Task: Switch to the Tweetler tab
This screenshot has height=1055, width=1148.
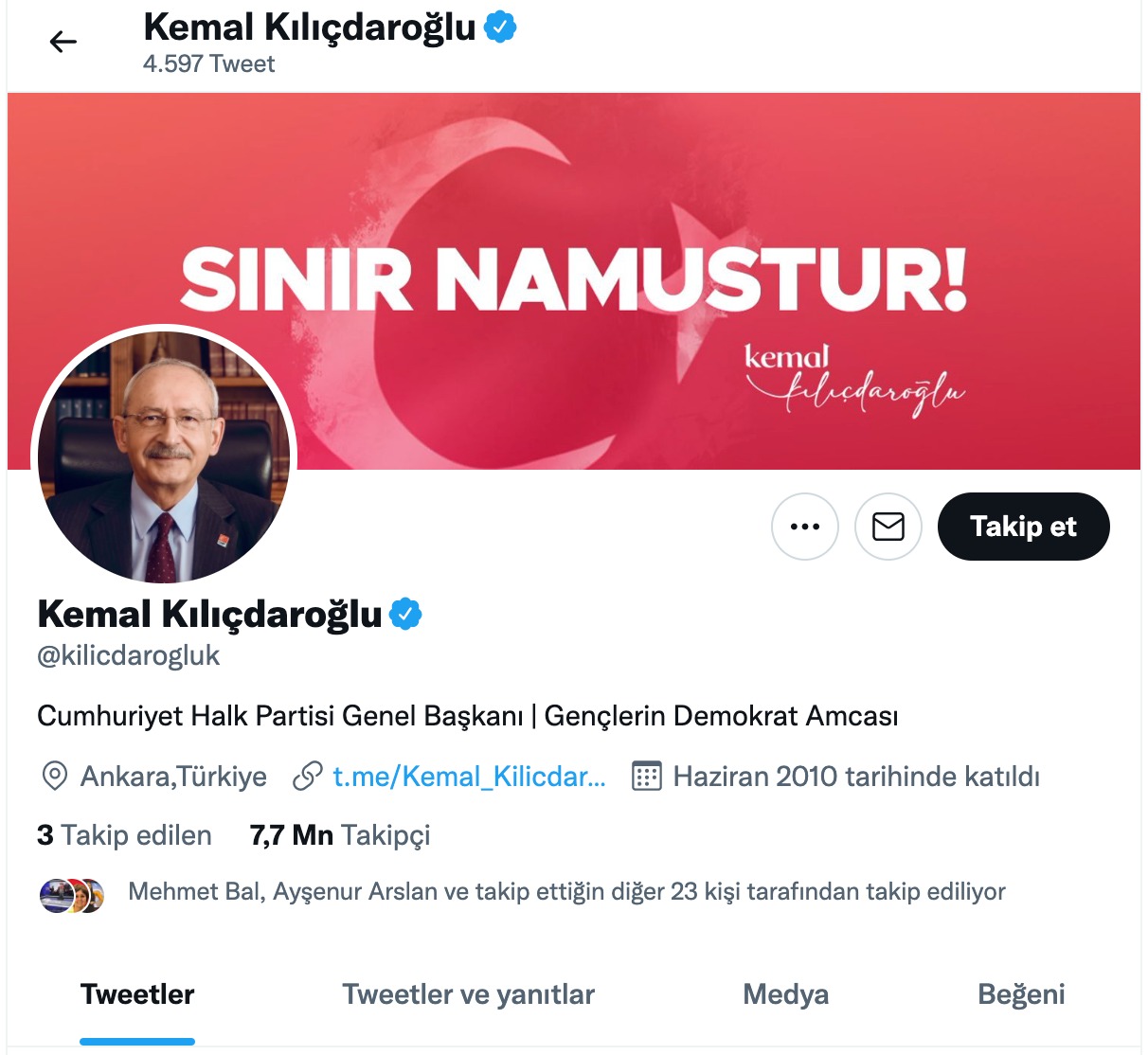Action: click(x=137, y=994)
